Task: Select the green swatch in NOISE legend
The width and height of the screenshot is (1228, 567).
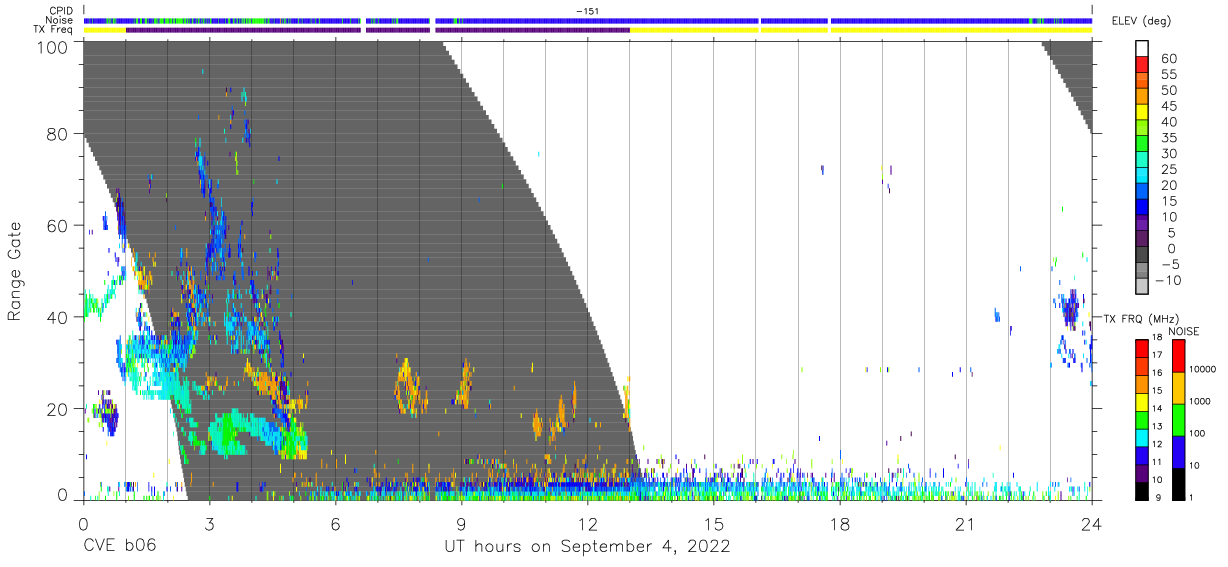Action: tap(1177, 419)
